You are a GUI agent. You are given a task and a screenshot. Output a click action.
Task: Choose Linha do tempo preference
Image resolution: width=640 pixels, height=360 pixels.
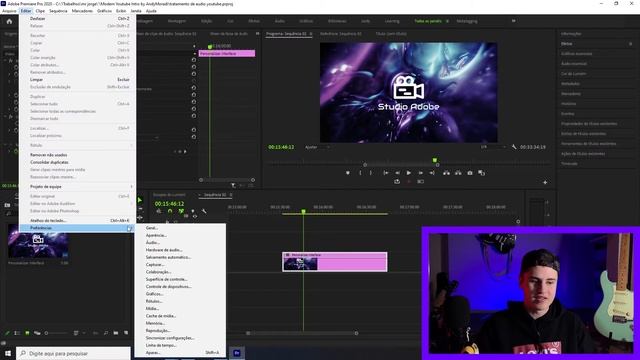point(180,345)
